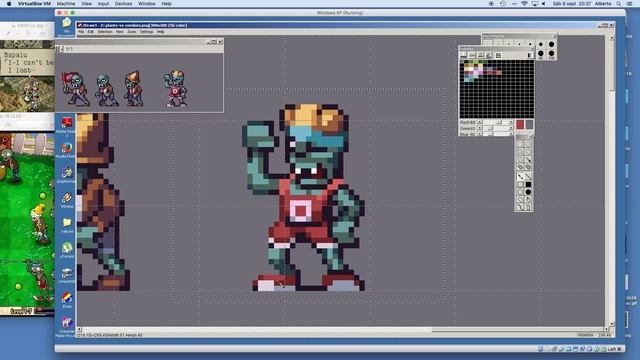Select the eyedropper tool in the toolbox
640x360 pixels.
[x=528, y=160]
